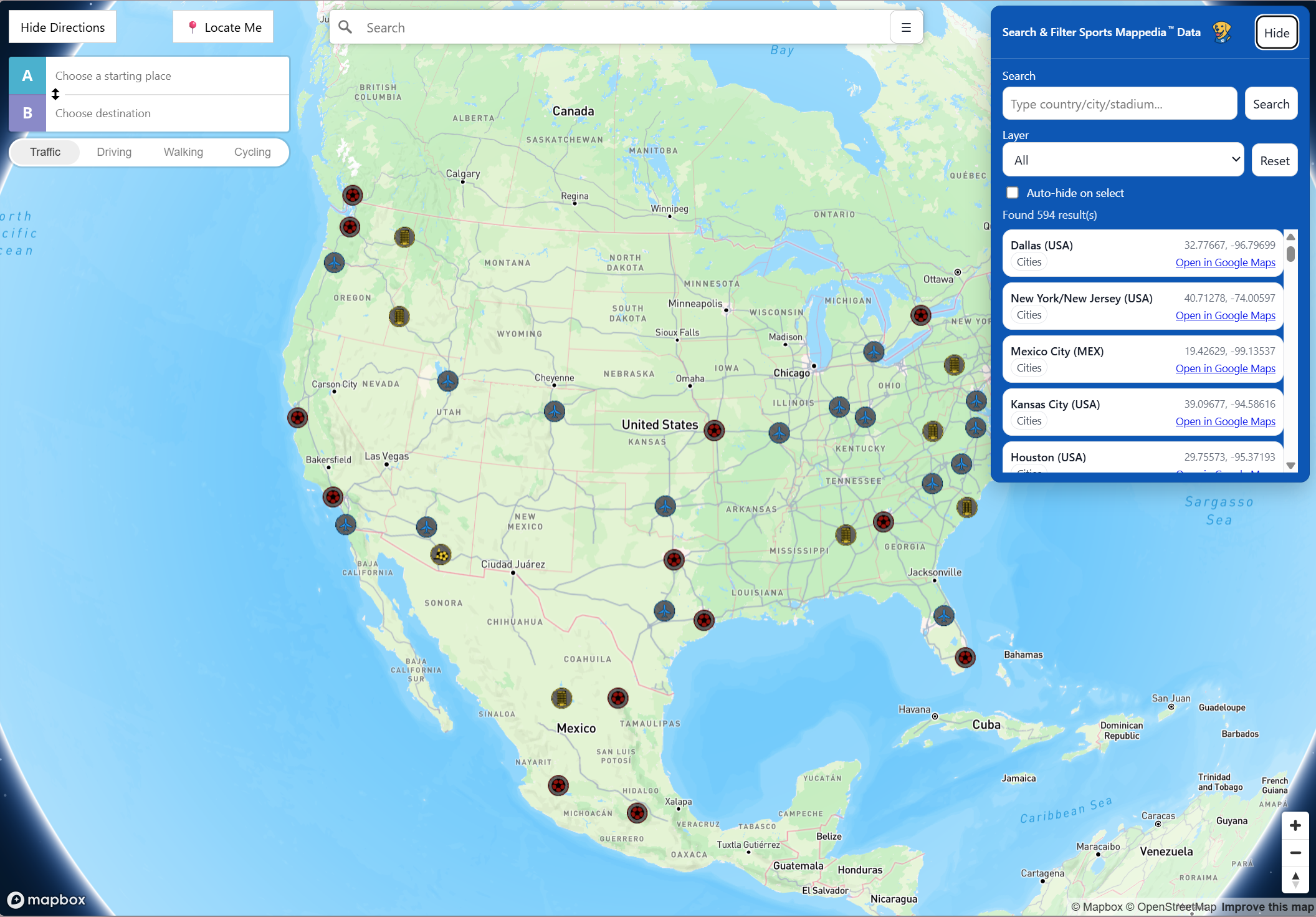
Task: Open Mexico City in Google Maps link
Action: tap(1225, 368)
